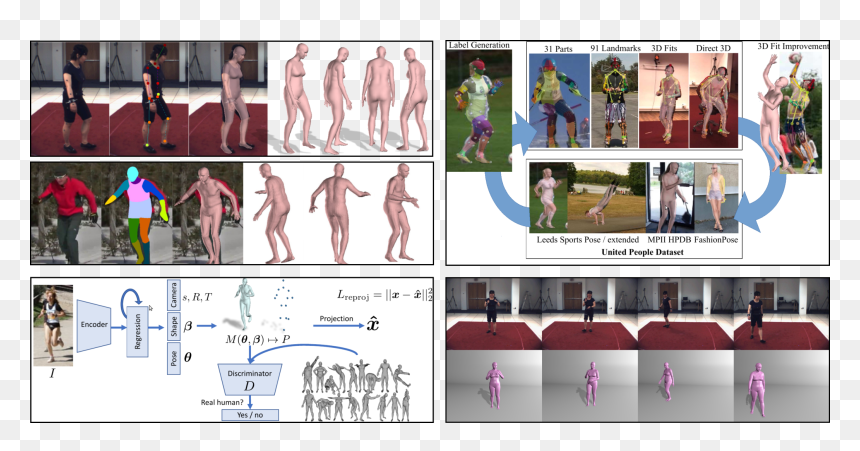
Task: Click the Discriminator D block
Action: 250,379
